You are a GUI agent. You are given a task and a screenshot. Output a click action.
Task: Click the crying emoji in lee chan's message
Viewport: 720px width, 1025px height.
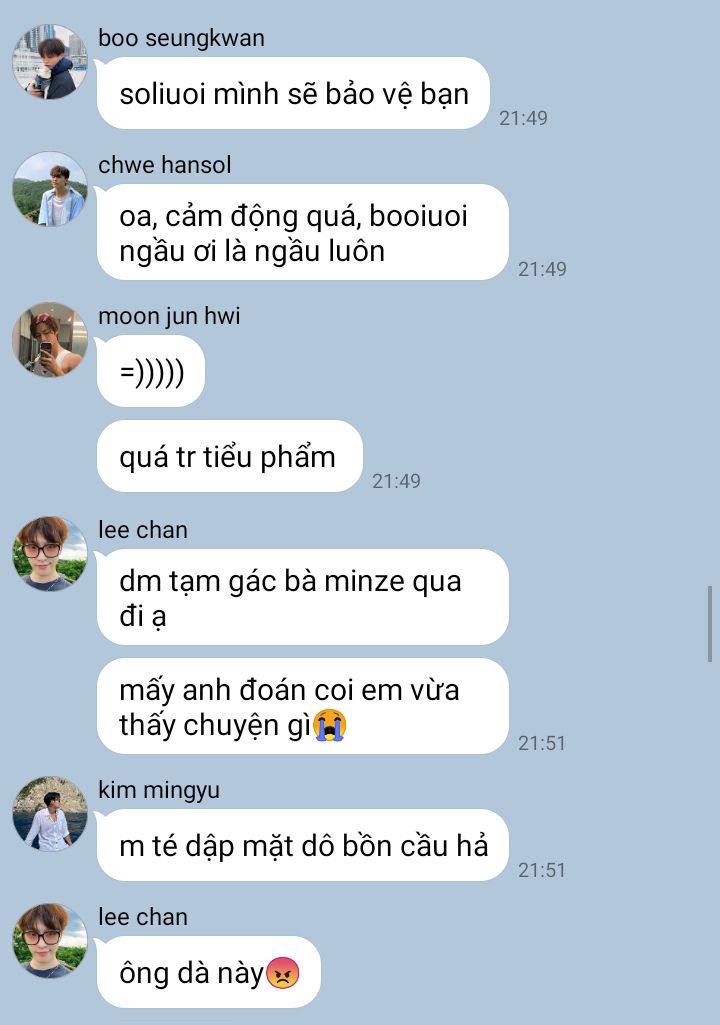click(x=330, y=726)
